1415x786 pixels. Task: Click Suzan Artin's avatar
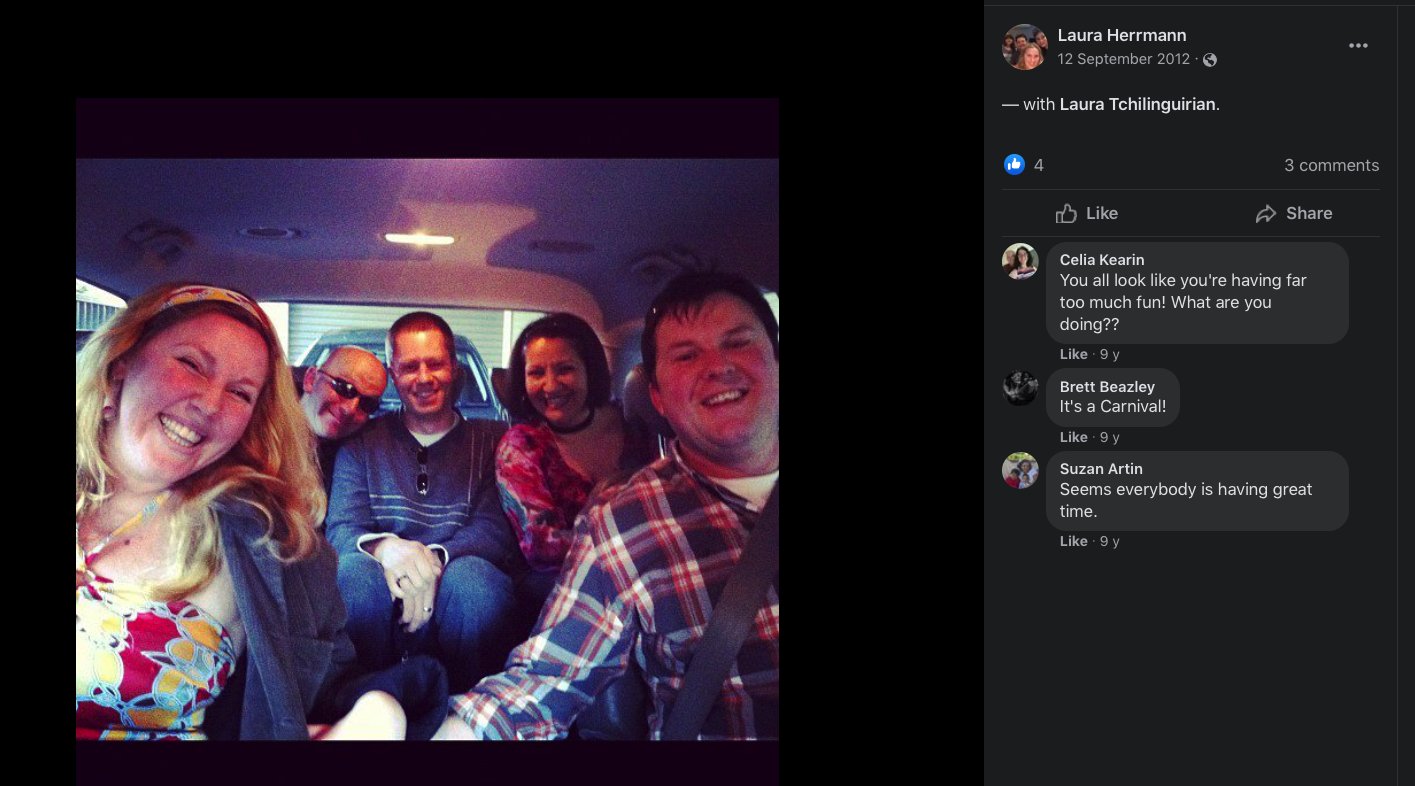click(1020, 470)
